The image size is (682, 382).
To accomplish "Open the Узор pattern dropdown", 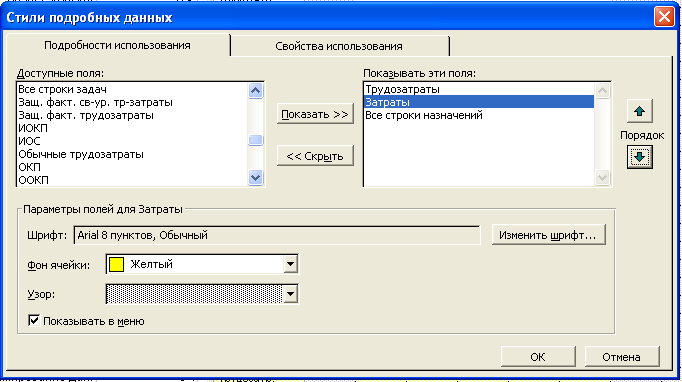I will point(290,294).
